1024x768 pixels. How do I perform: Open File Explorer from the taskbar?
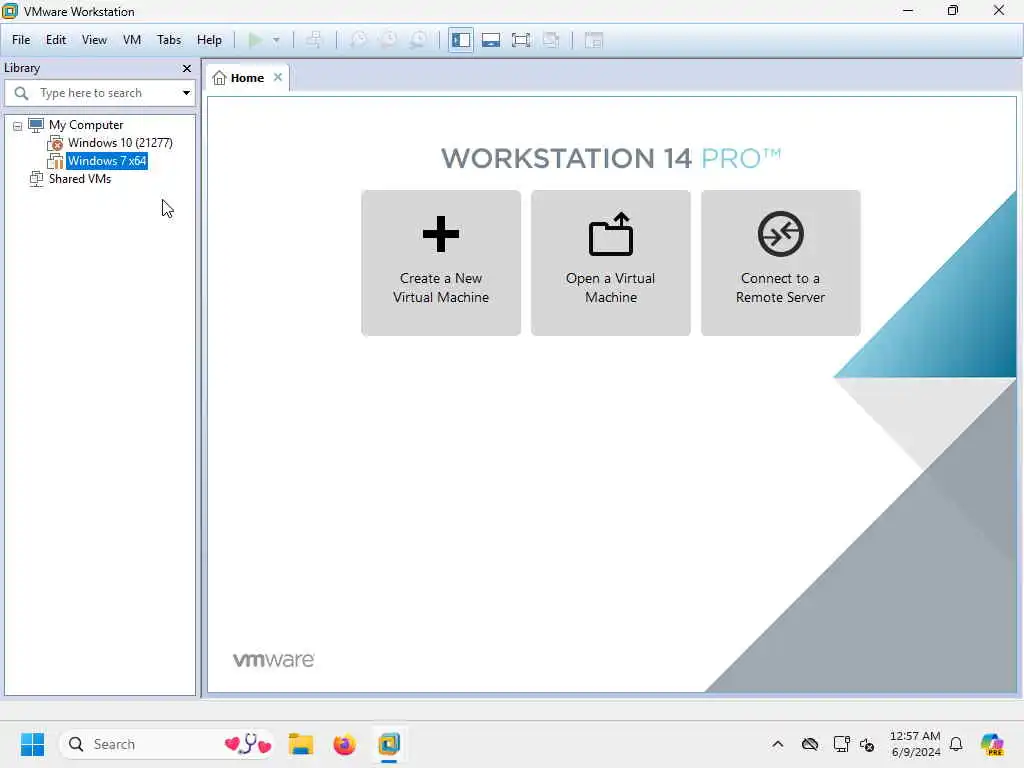click(300, 744)
